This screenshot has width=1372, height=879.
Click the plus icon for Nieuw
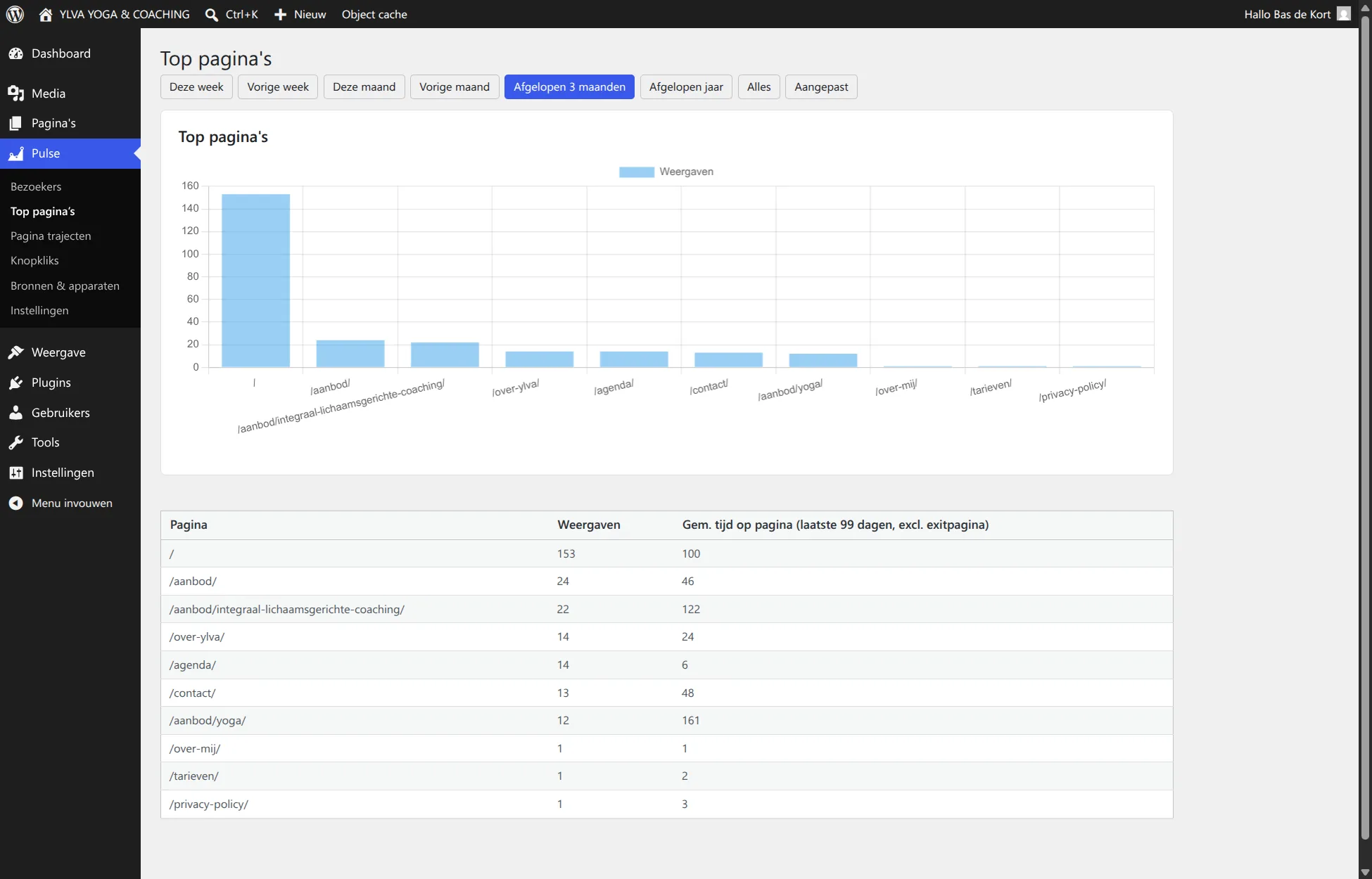click(280, 14)
